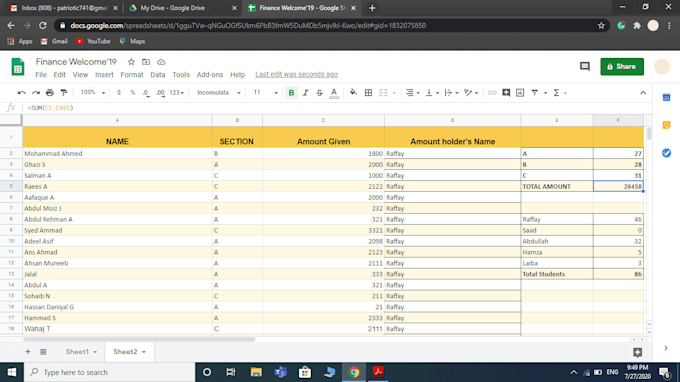Switch to the Sheet1 tab
Screen dimensions: 680x382
77,352
